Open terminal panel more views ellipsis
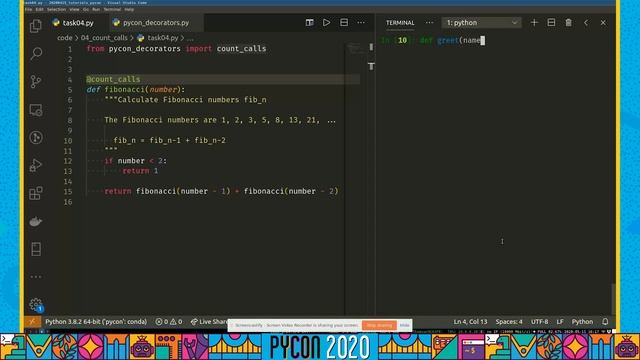Viewport: 640px width, 360px height. 429,22
